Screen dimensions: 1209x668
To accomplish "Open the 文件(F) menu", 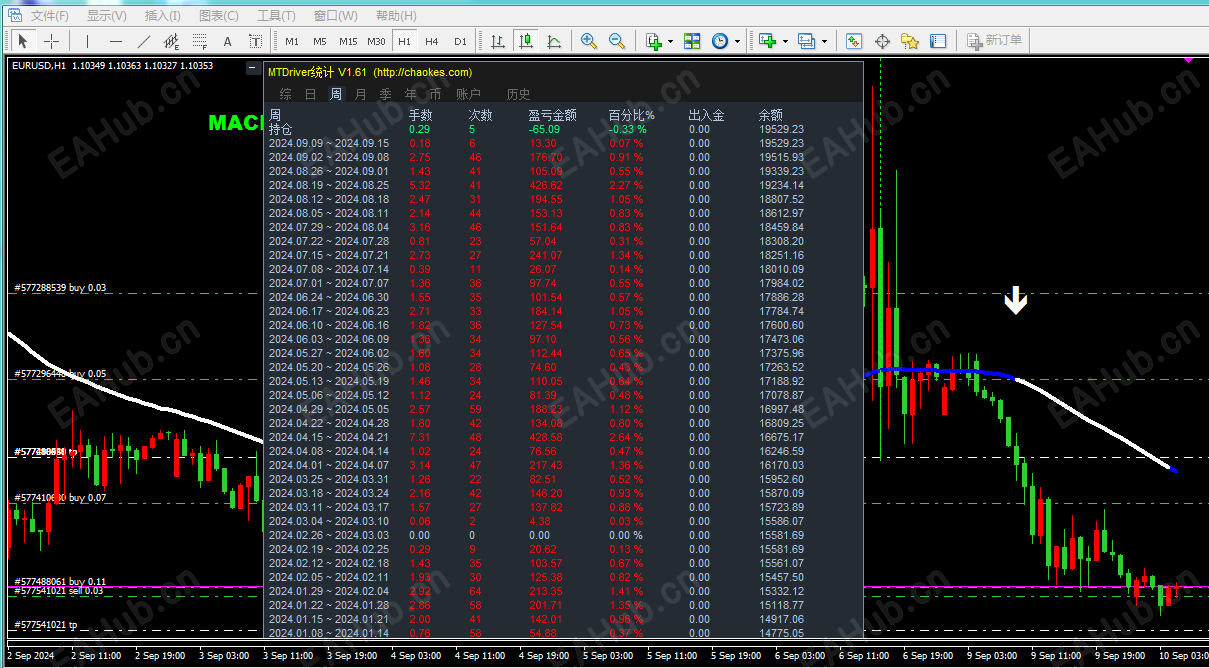I will pyautogui.click(x=50, y=16).
